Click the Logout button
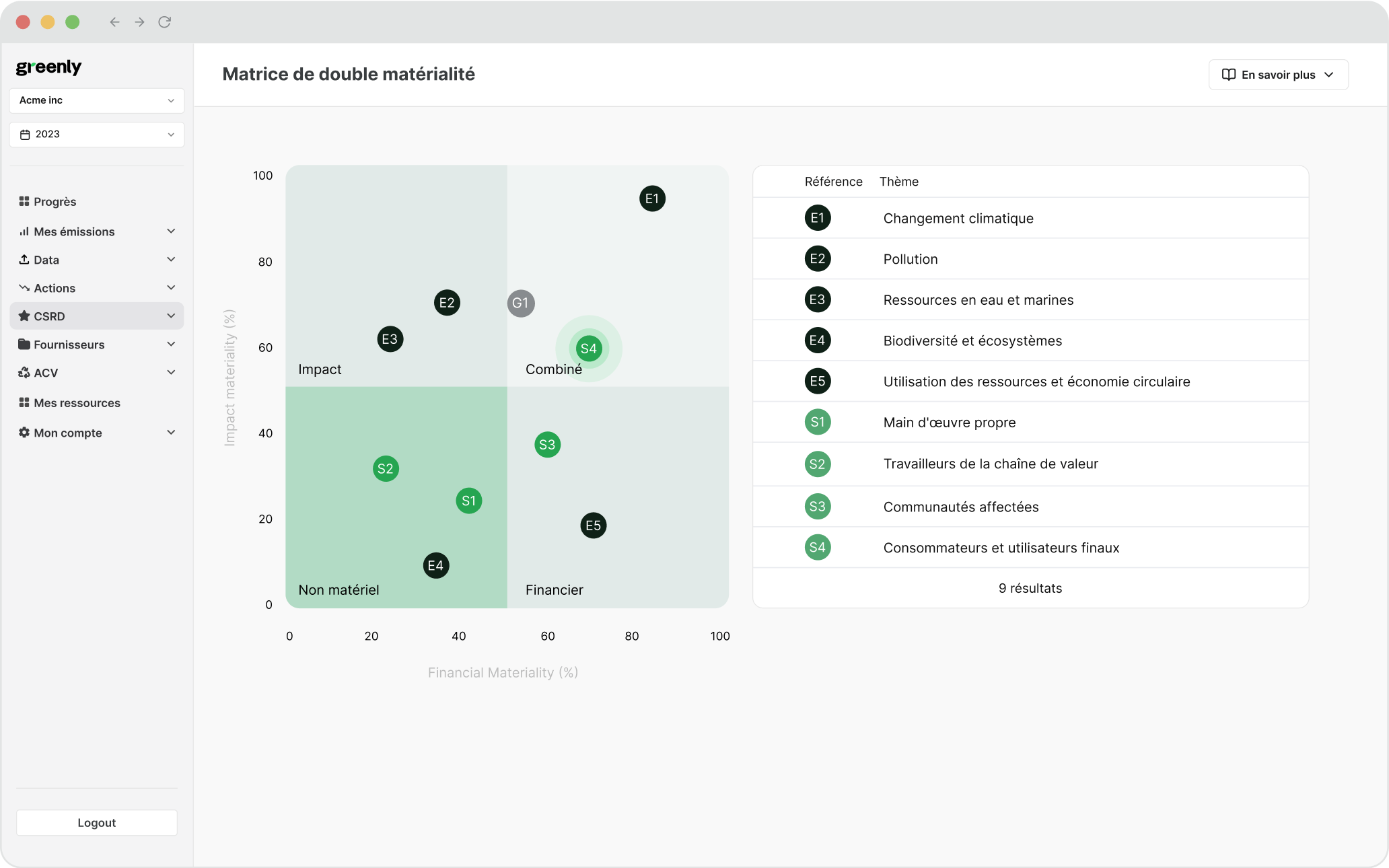Image resolution: width=1389 pixels, height=868 pixels. (x=96, y=822)
